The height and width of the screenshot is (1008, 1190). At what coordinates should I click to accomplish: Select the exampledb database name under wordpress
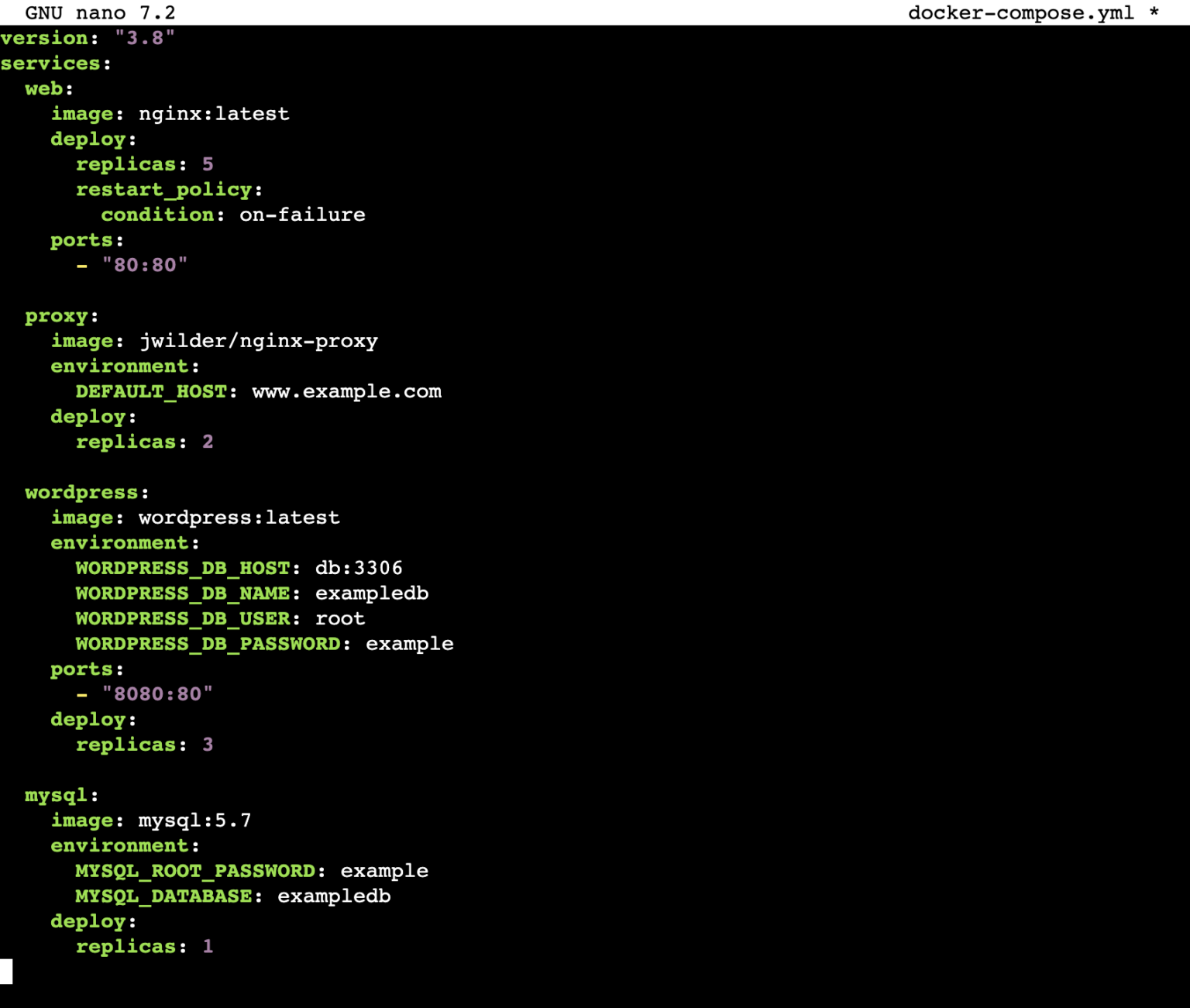pyautogui.click(x=371, y=593)
